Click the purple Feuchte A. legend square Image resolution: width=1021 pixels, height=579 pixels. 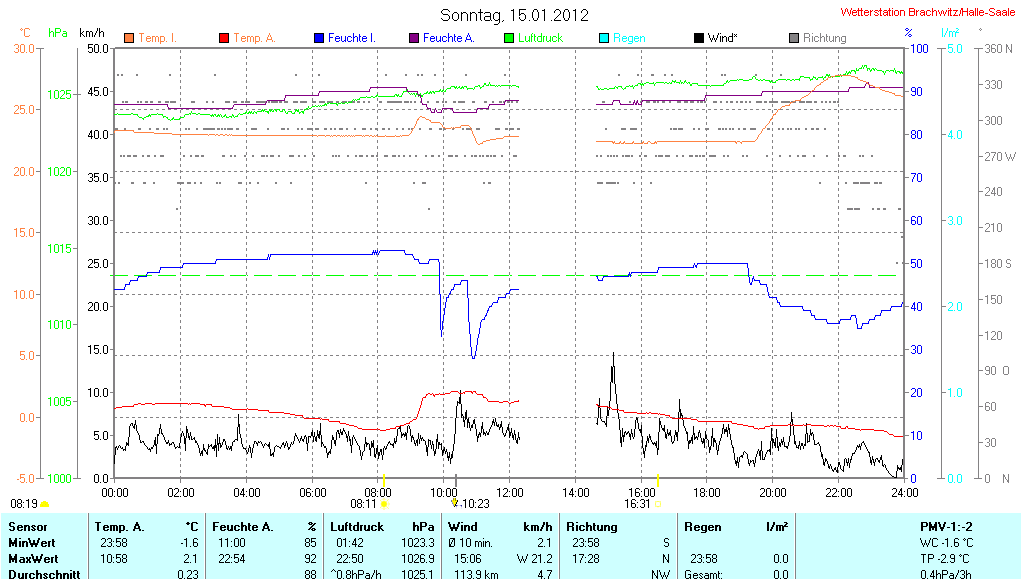click(x=413, y=38)
